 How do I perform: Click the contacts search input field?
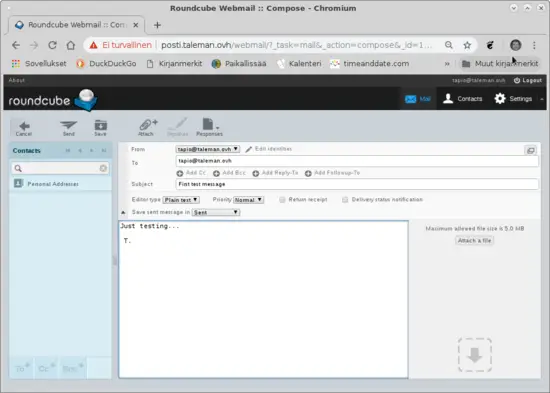60,168
